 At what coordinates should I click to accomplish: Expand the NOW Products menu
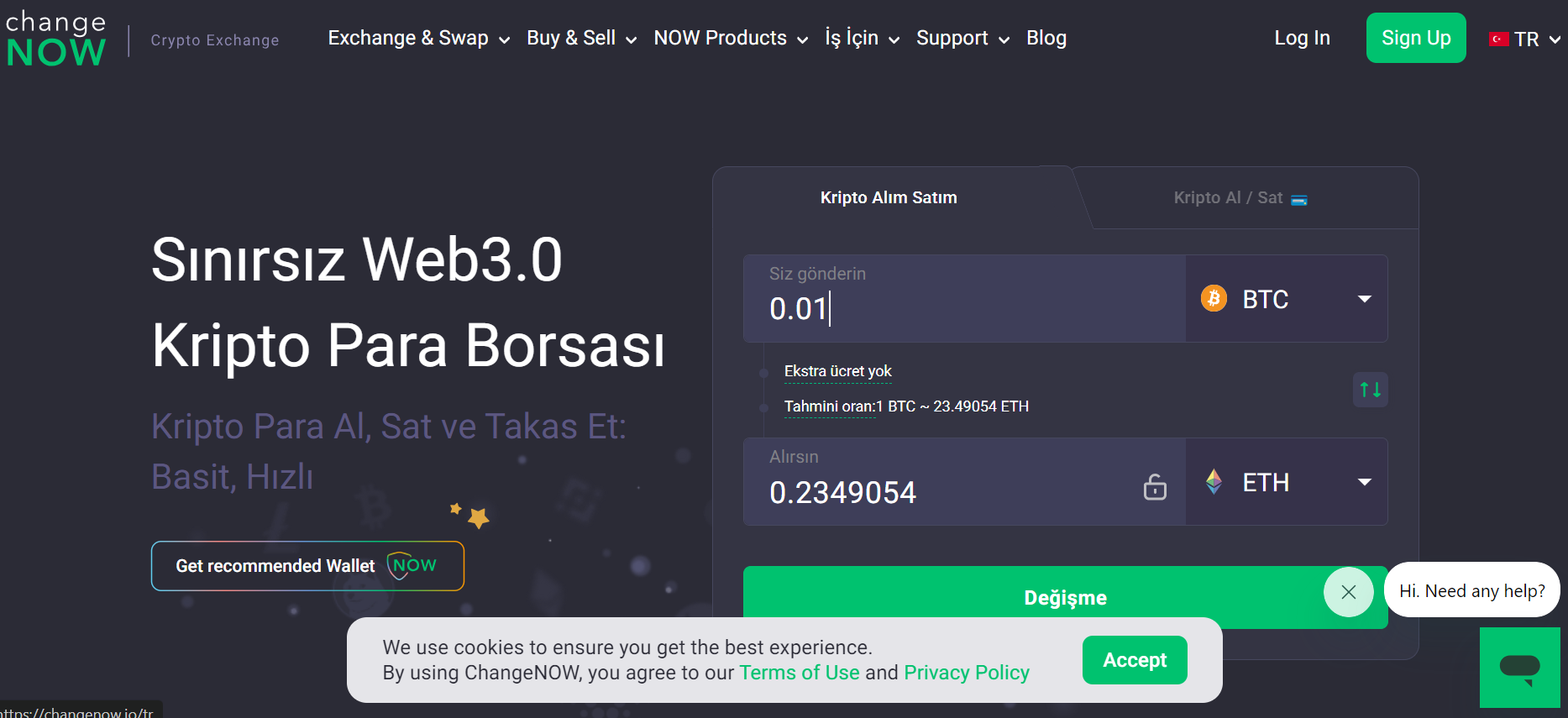[731, 38]
